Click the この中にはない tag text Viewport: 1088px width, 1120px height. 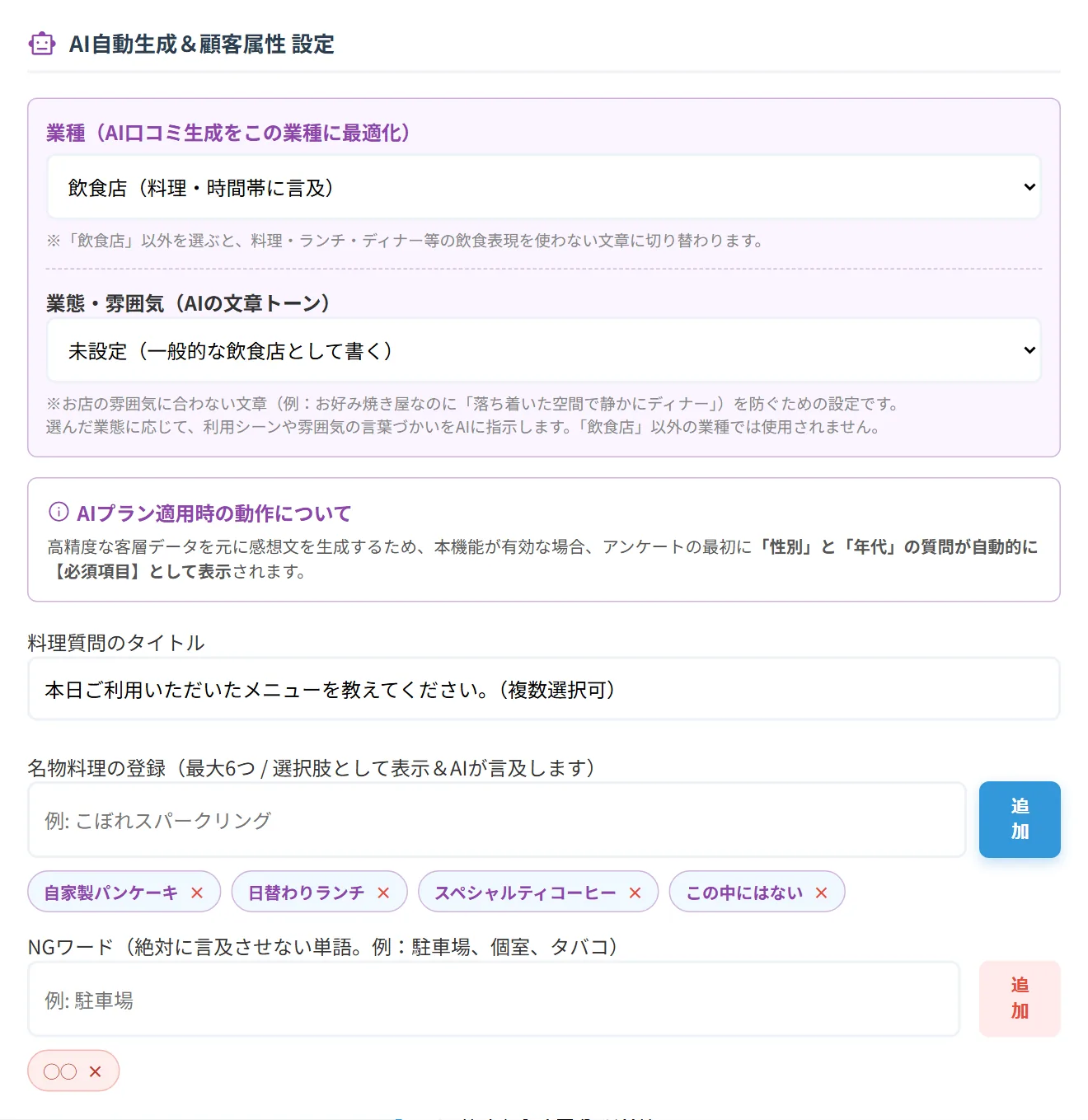tap(745, 893)
